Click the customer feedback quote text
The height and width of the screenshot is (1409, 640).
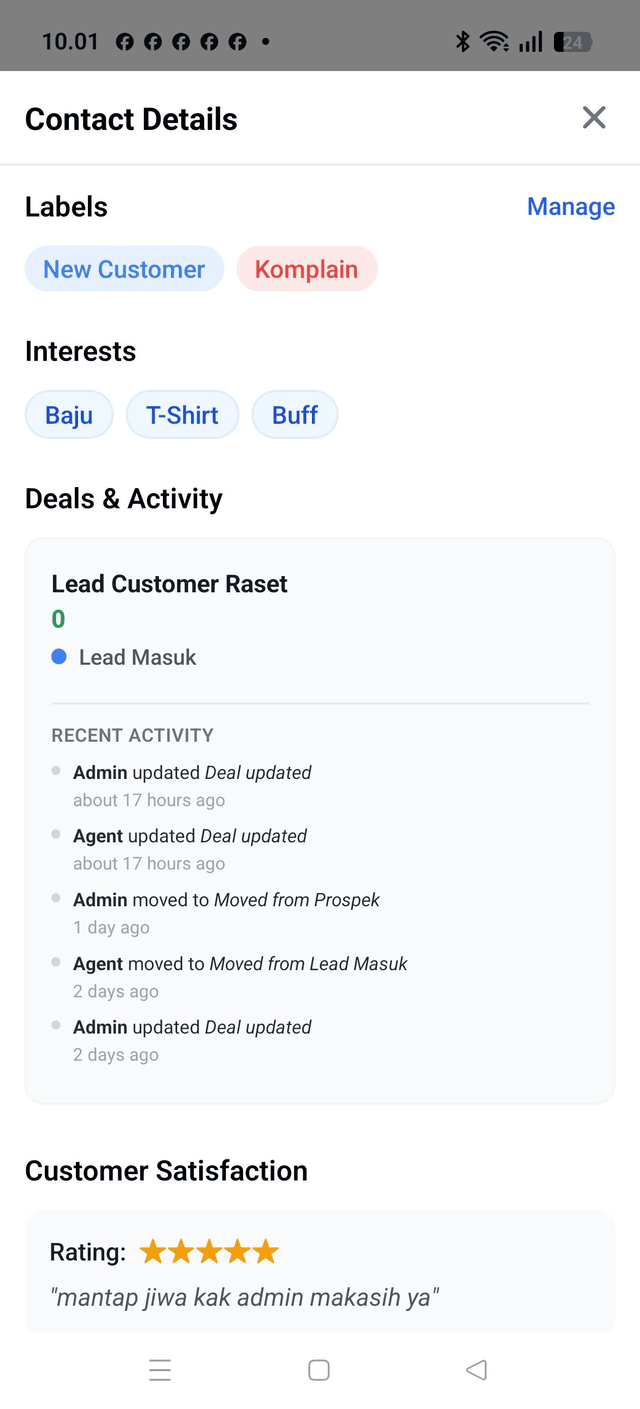pos(245,1298)
